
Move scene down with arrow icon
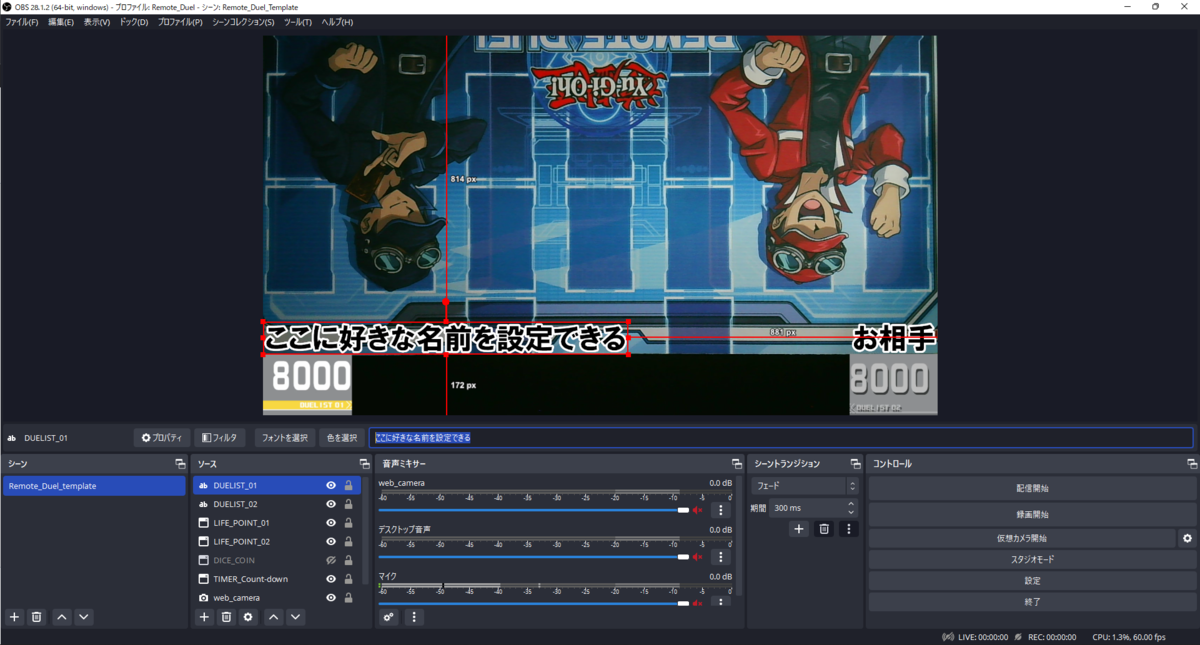[x=84, y=617]
